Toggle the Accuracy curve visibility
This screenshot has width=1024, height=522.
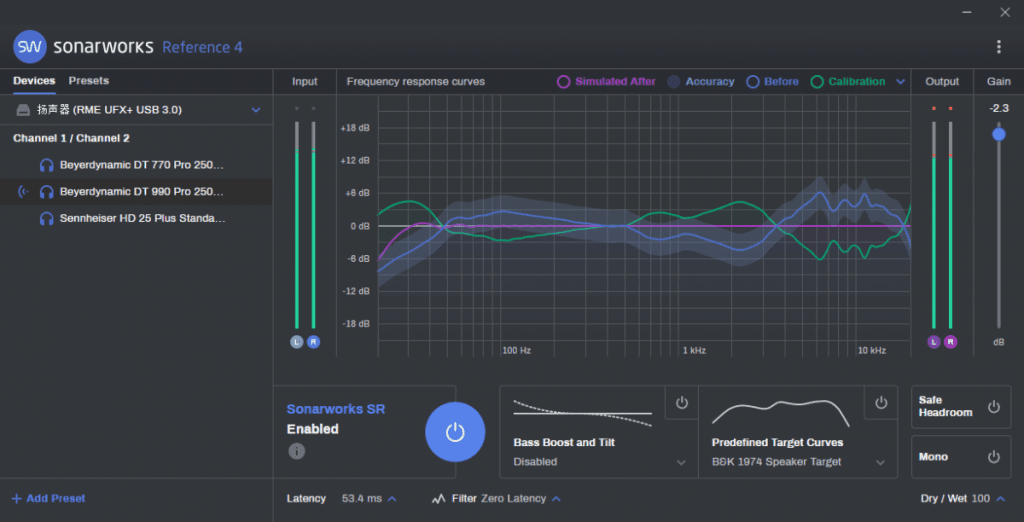pos(673,82)
